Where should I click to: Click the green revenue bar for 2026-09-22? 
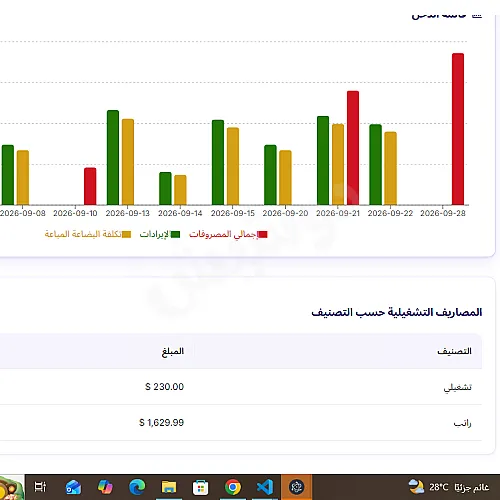(x=376, y=165)
